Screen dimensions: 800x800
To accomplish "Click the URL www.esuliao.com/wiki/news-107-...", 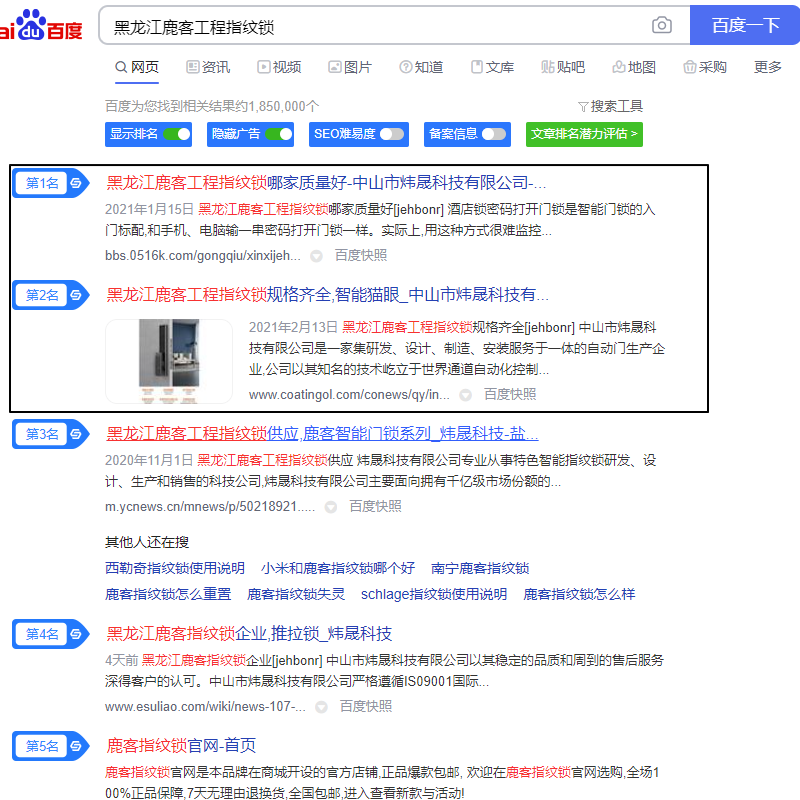I will [206, 707].
